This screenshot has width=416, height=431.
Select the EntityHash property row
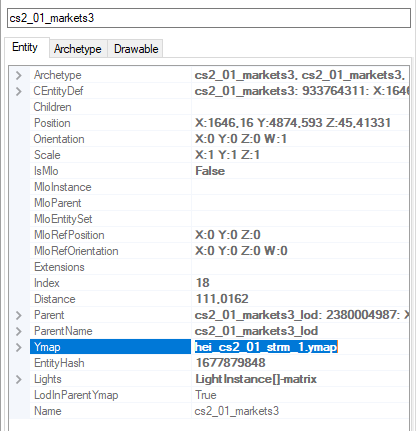[209, 363]
